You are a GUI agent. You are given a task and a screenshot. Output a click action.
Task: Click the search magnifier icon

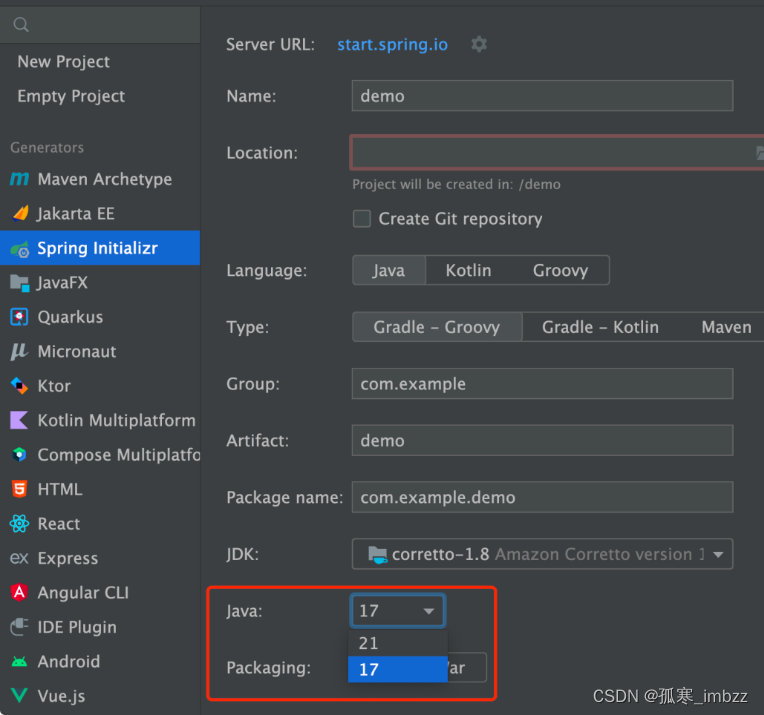point(21,24)
